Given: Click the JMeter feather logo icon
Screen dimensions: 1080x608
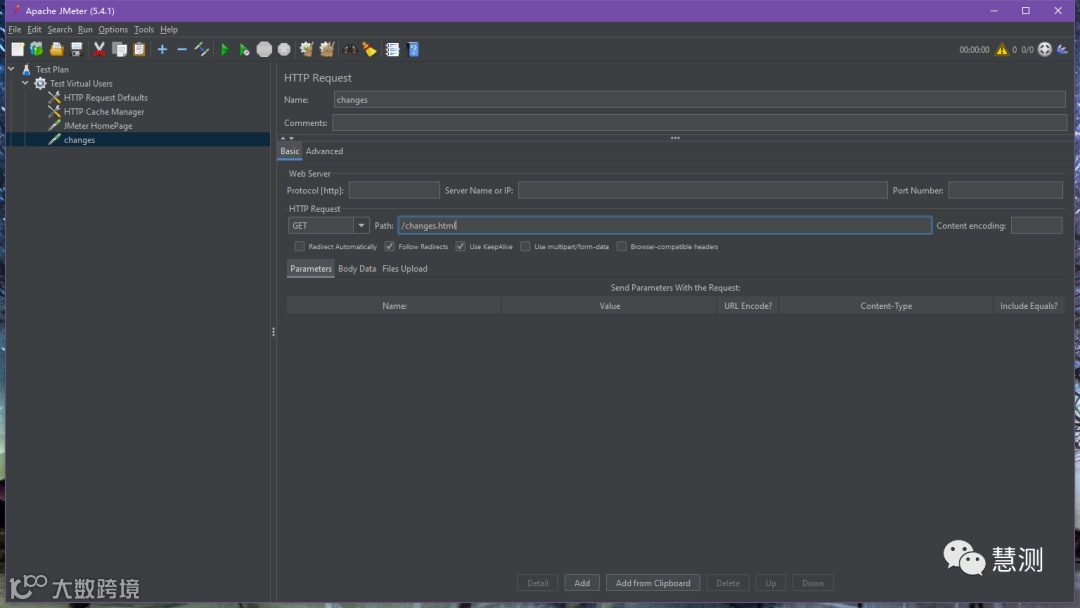Looking at the screenshot, I should 1063,50.
